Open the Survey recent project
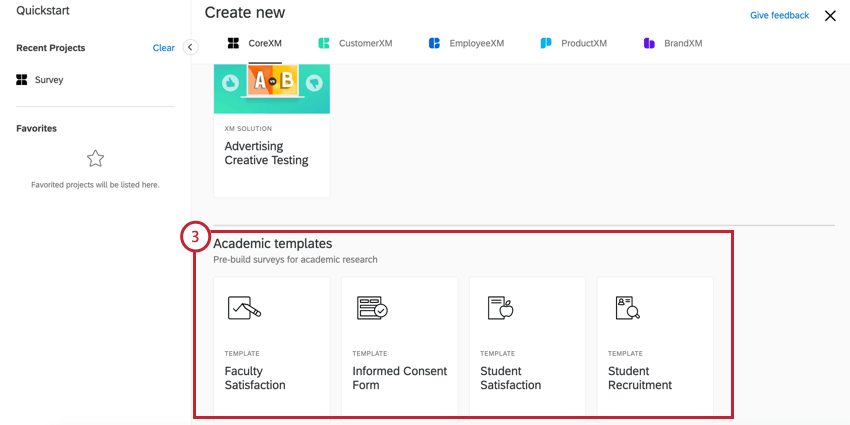The image size is (850, 425). pos(49,79)
